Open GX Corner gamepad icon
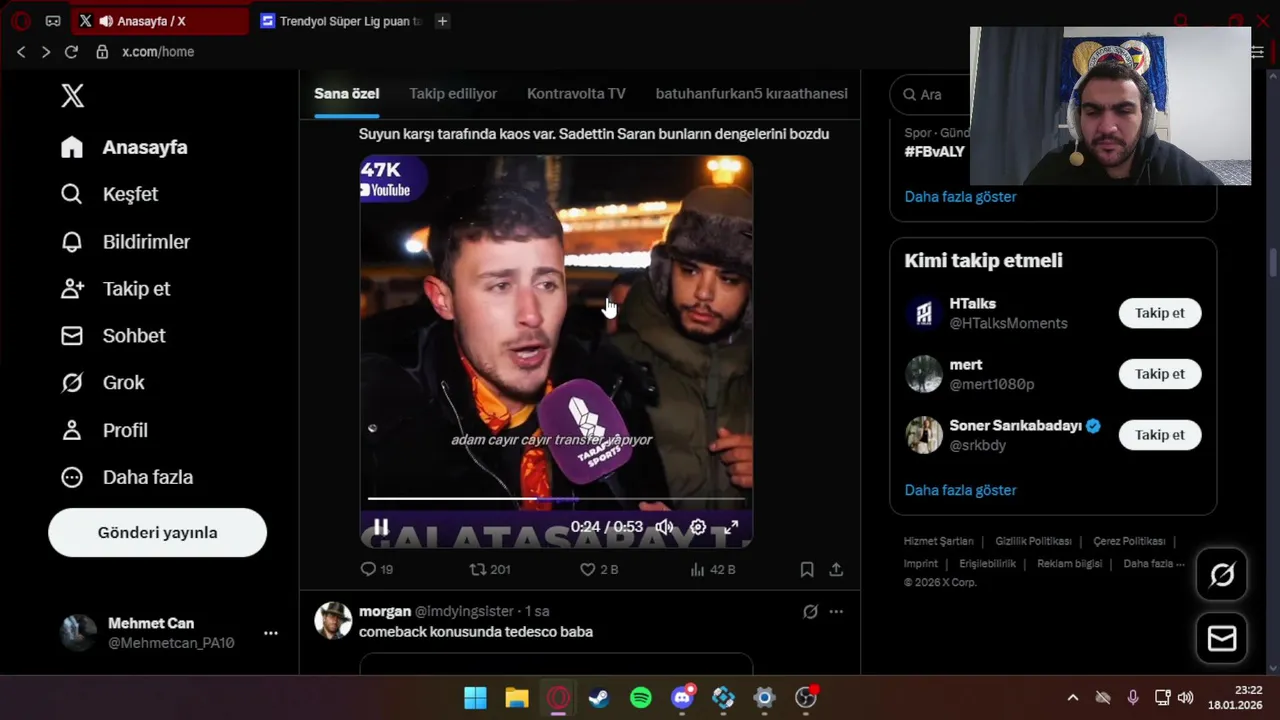 [53, 21]
